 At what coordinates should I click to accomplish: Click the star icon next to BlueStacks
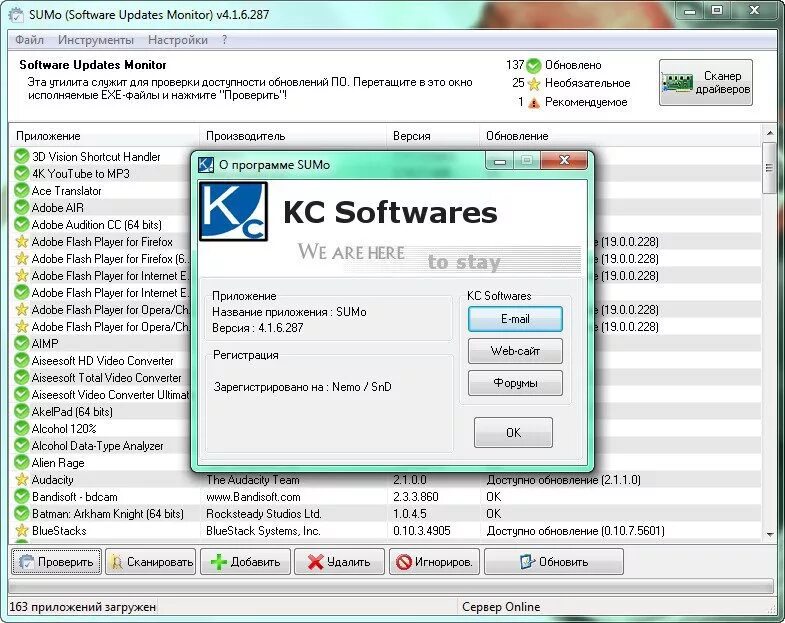click(22, 530)
